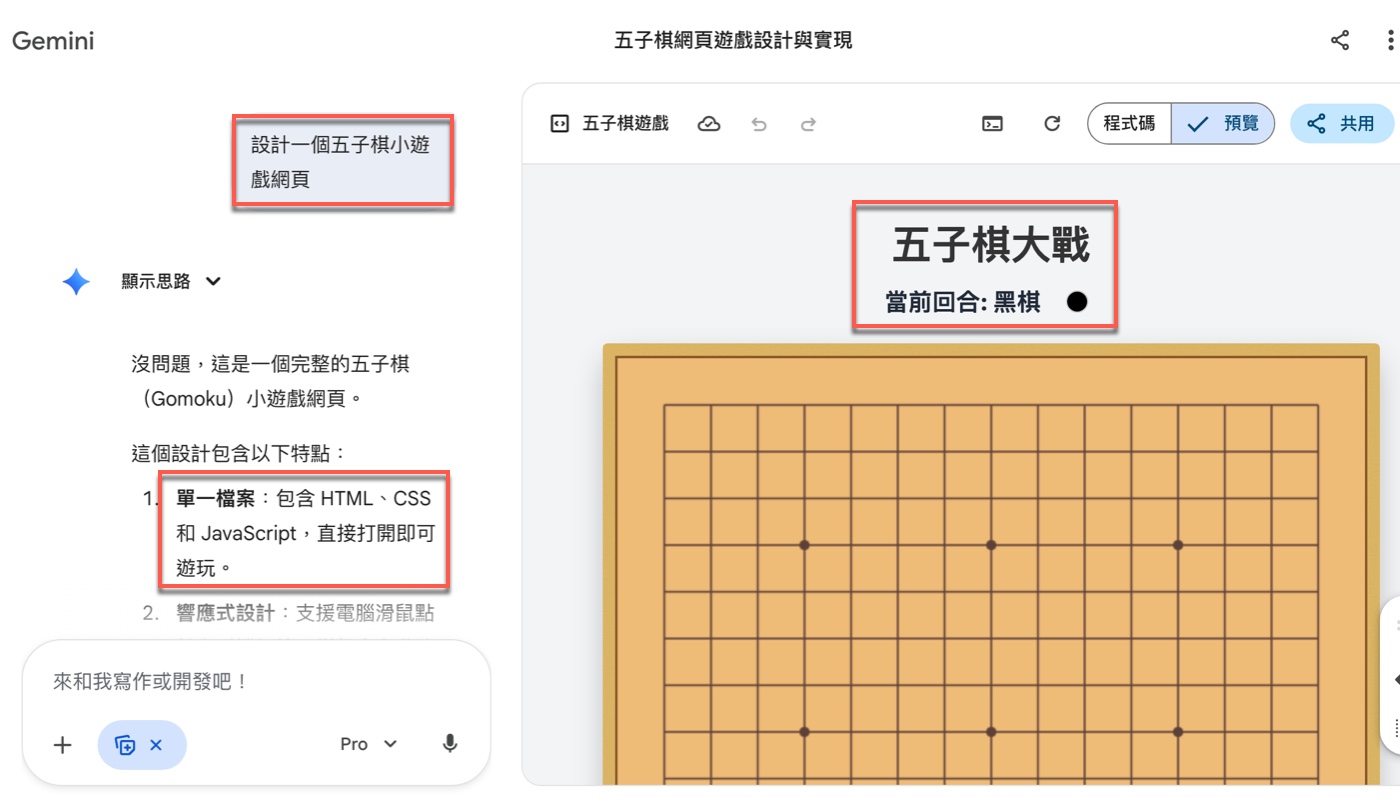
Task: Click the Gemini logo at top left
Action: 52,40
